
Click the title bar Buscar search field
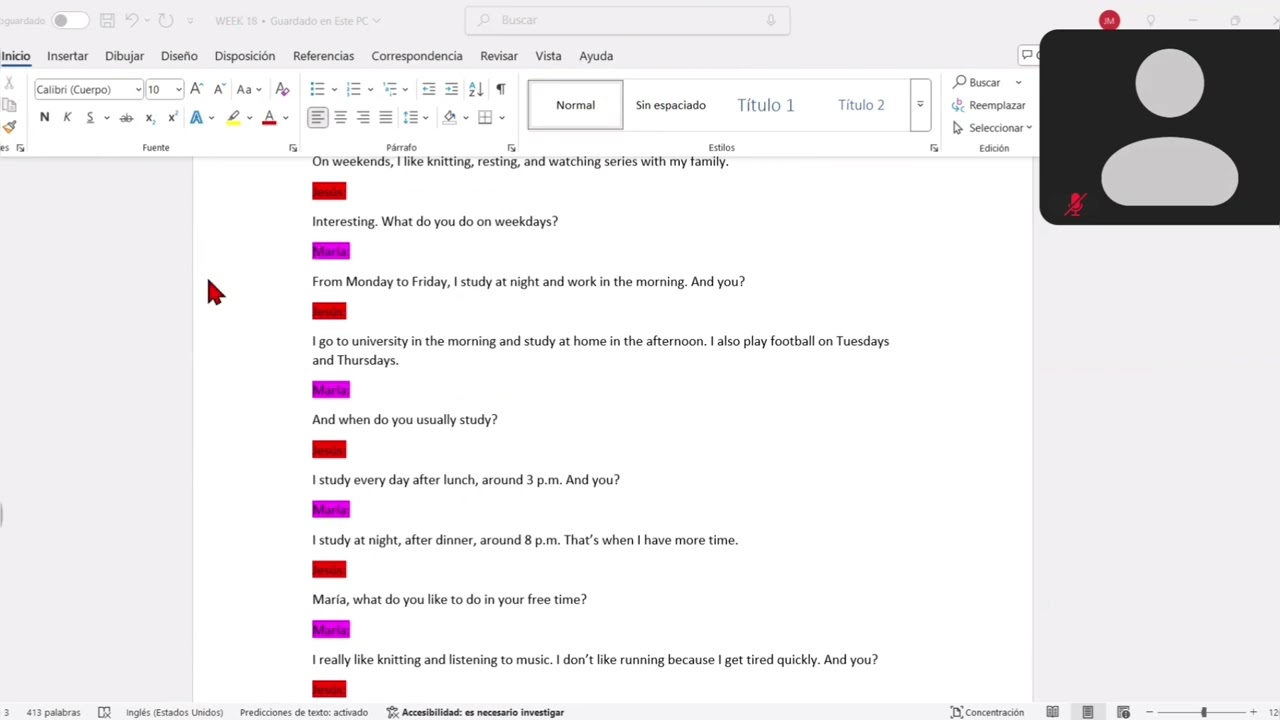tap(627, 20)
